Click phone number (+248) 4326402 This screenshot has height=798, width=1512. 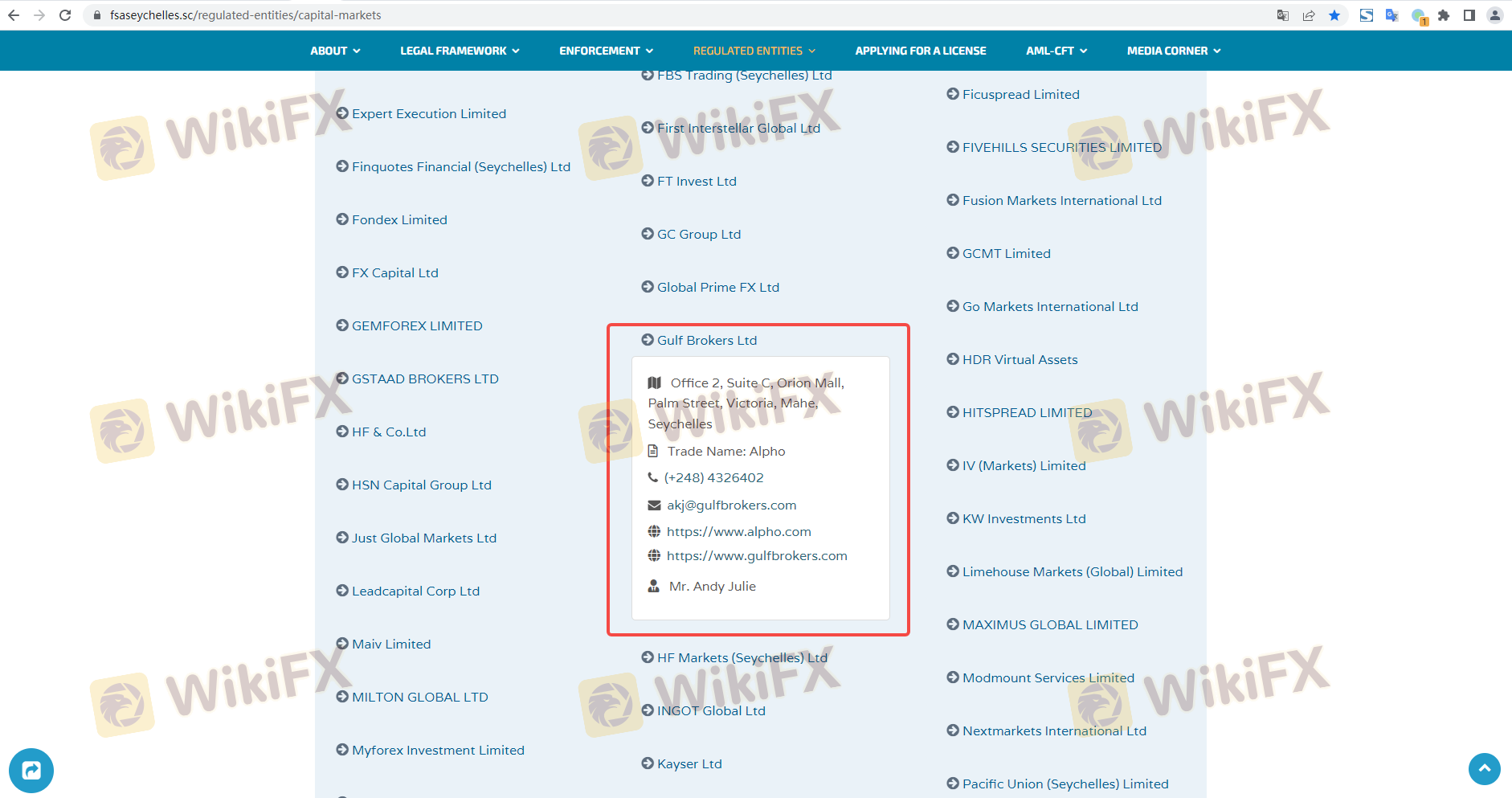point(714,478)
